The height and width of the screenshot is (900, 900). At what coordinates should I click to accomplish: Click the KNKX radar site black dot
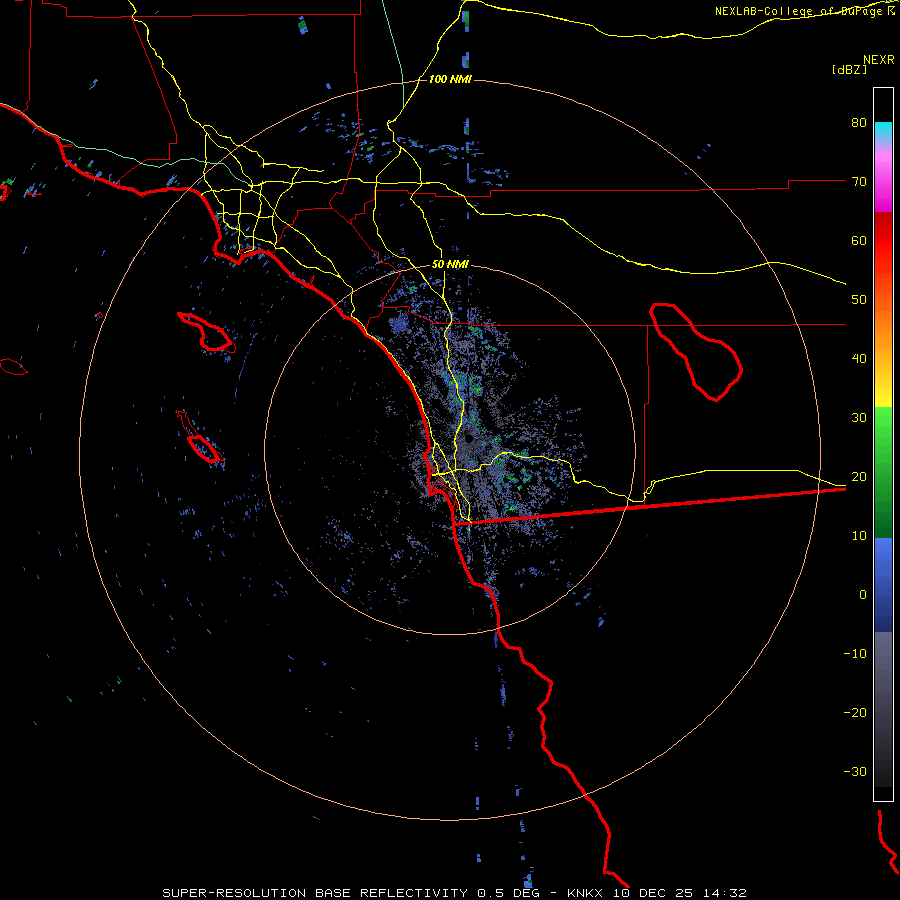[x=469, y=439]
